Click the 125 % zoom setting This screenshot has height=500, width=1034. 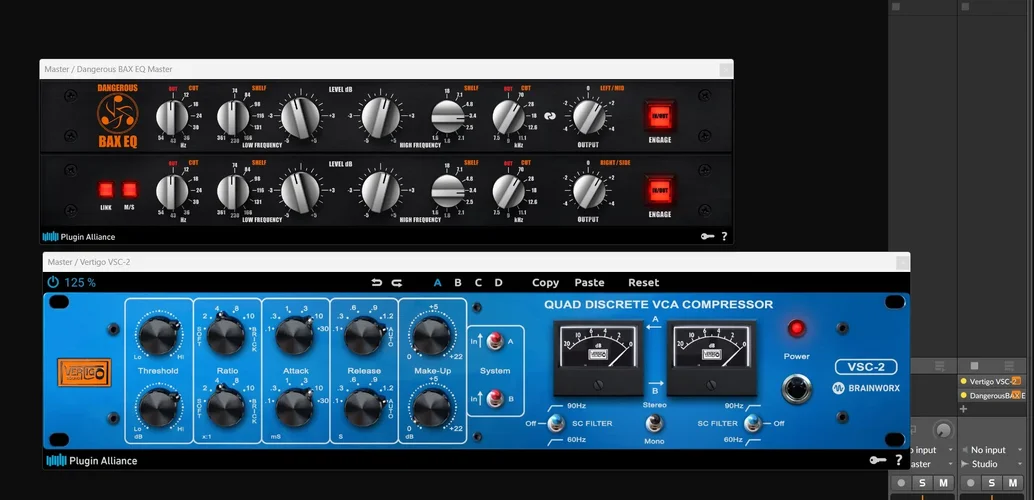click(80, 282)
